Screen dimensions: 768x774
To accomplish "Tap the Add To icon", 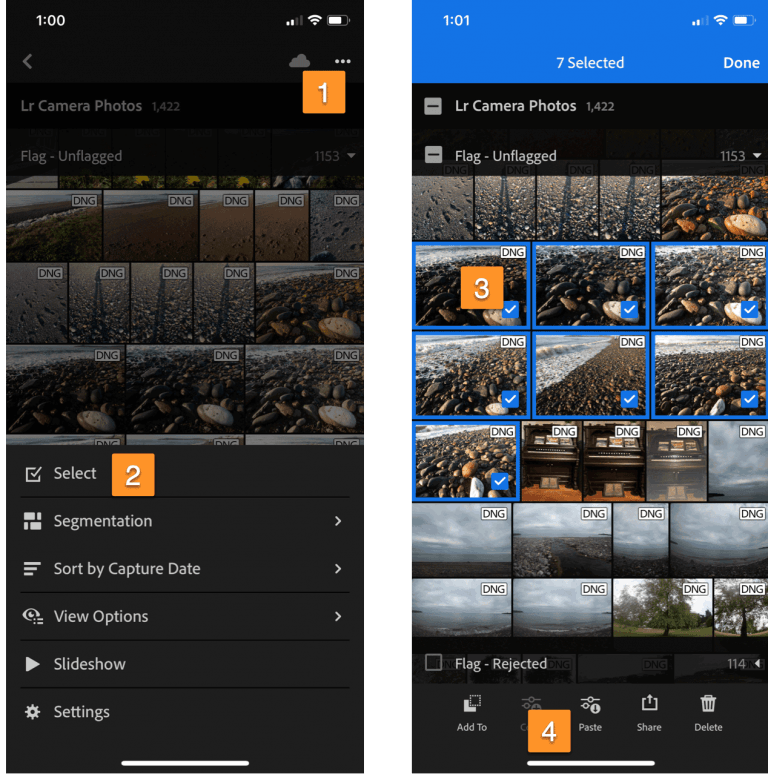I will coord(472,711).
